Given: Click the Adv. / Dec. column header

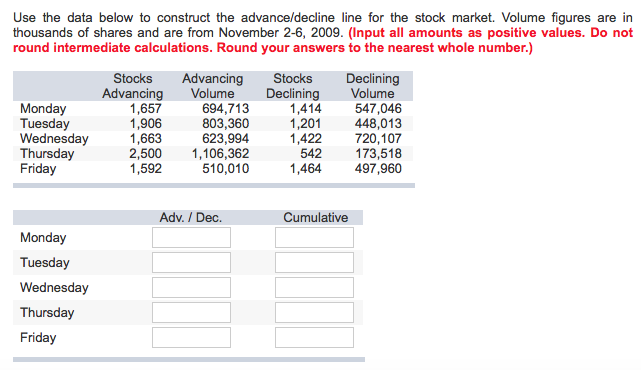Looking at the screenshot, I should (191, 218).
